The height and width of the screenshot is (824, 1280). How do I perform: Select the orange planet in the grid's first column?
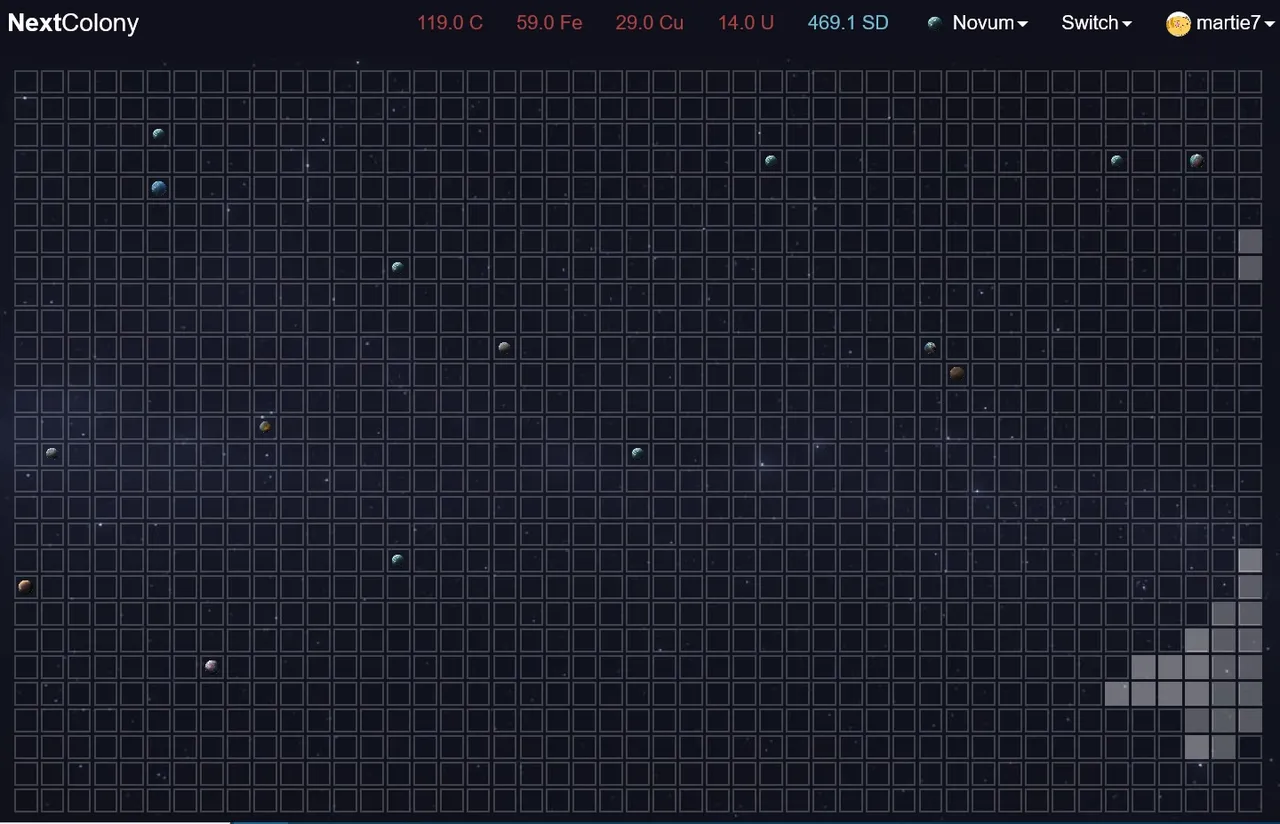(x=25, y=586)
